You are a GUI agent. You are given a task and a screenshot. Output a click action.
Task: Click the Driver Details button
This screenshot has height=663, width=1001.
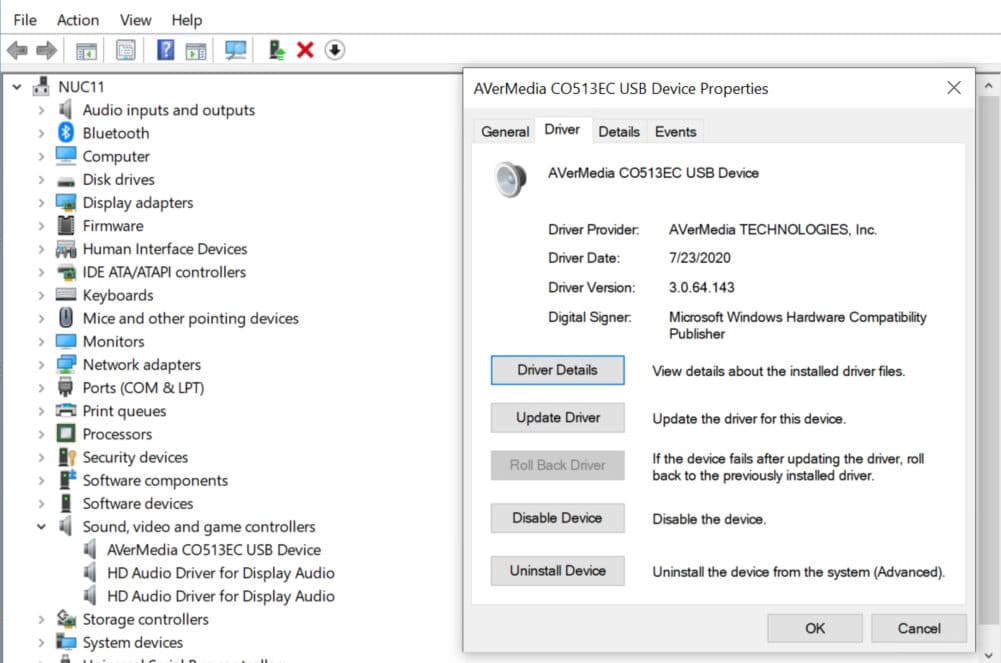click(557, 370)
